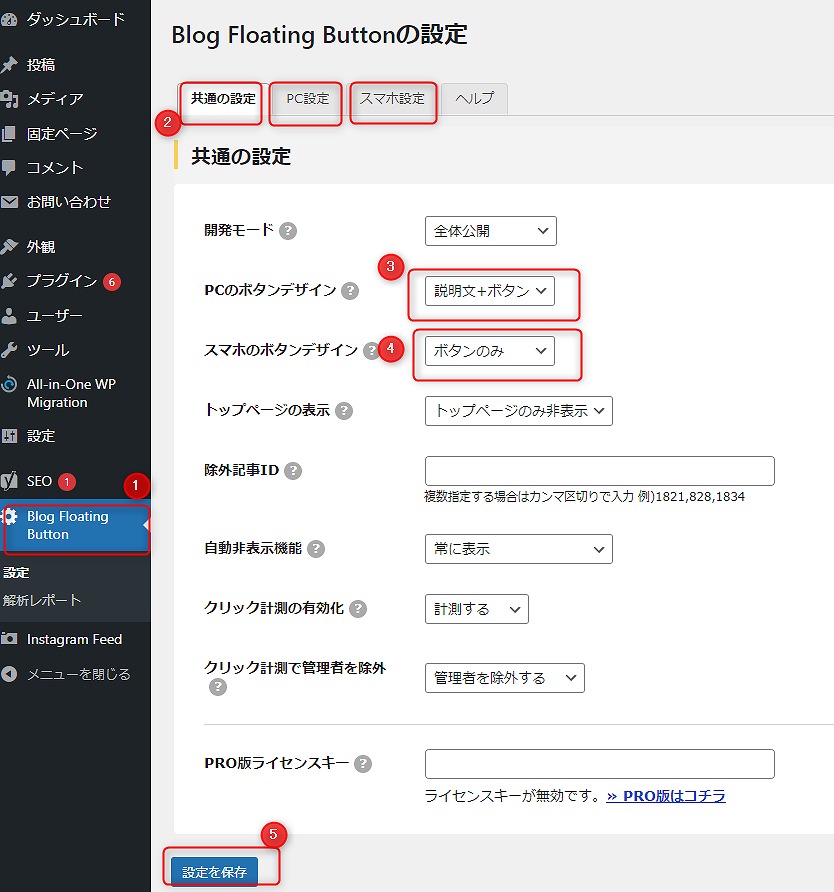Click the help icon beside クリック計測の有効化
This screenshot has height=892, width=834.
[358, 609]
